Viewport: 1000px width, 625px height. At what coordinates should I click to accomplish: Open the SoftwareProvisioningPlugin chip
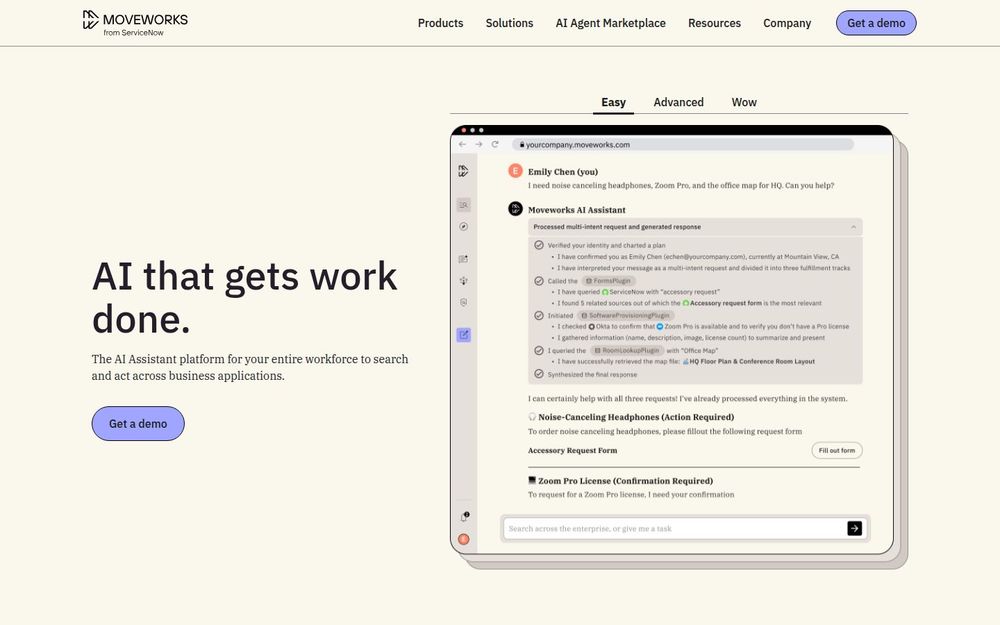click(x=626, y=316)
